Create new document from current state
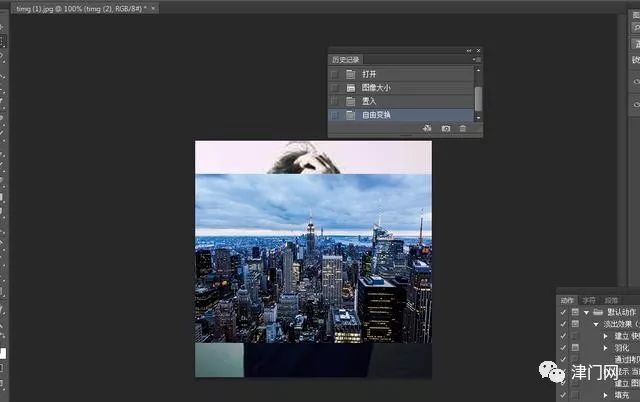The height and width of the screenshot is (402, 640). (427, 129)
